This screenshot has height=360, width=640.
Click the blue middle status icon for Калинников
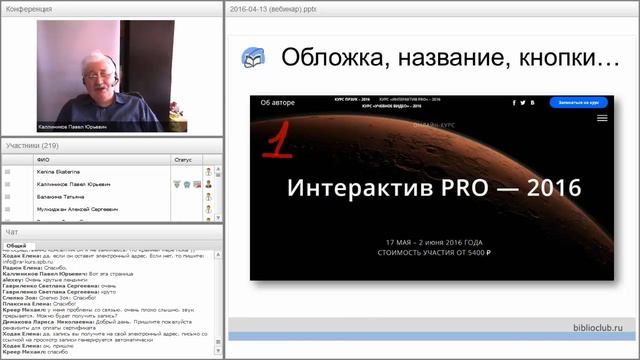pyautogui.click(x=187, y=184)
